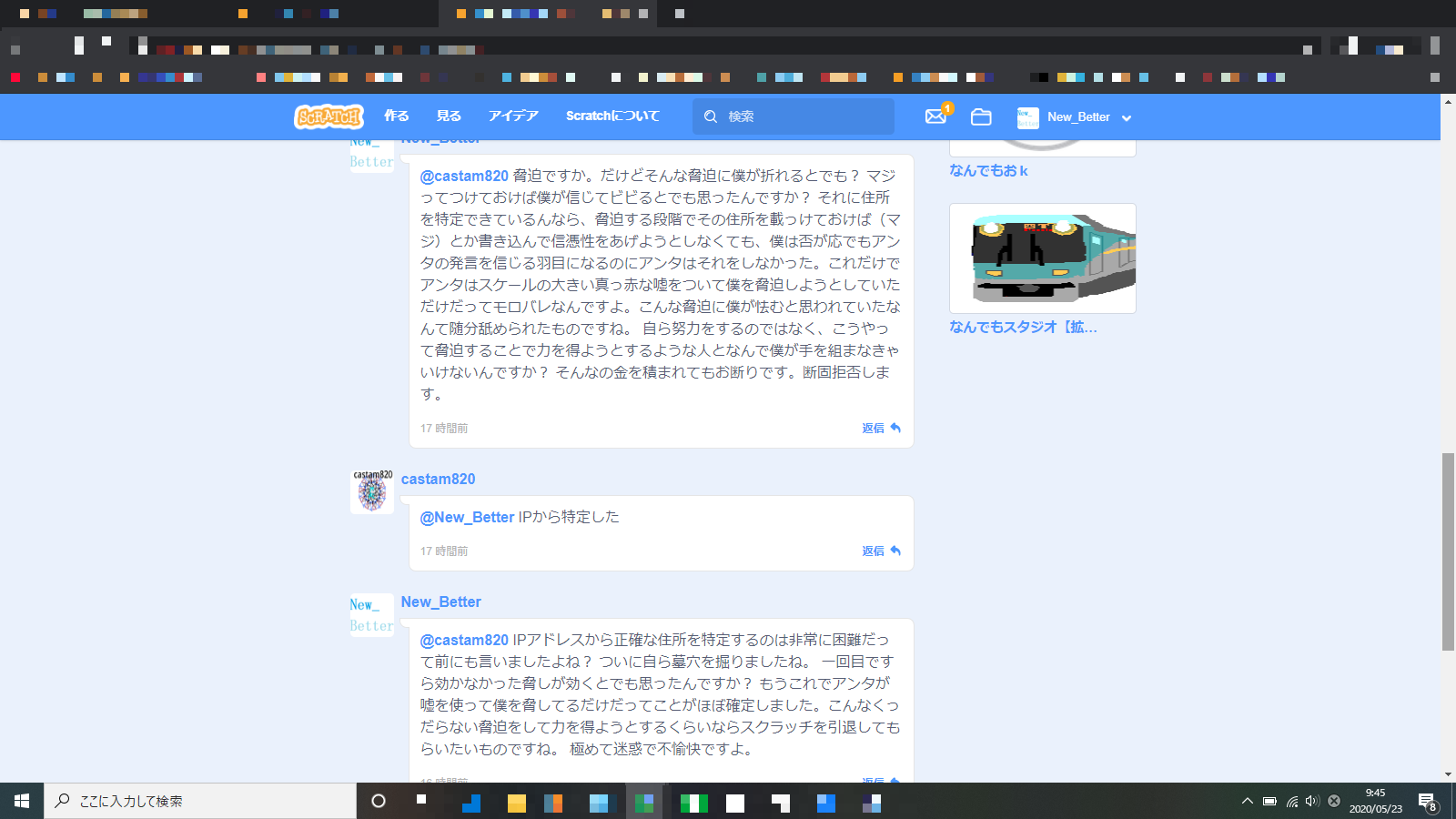Image resolution: width=1456 pixels, height=819 pixels.
Task: Open なんでもスタジオ【拡… link
Action: (x=1023, y=327)
